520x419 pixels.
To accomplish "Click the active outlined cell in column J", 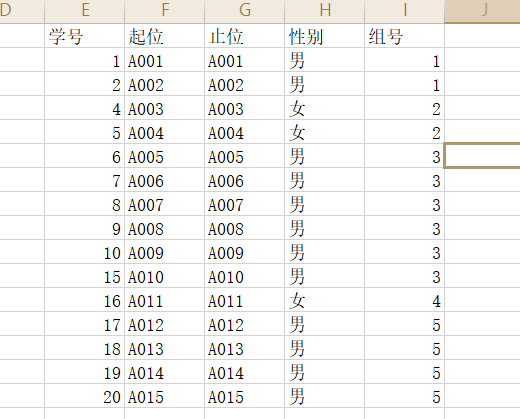I will pyautogui.click(x=482, y=156).
